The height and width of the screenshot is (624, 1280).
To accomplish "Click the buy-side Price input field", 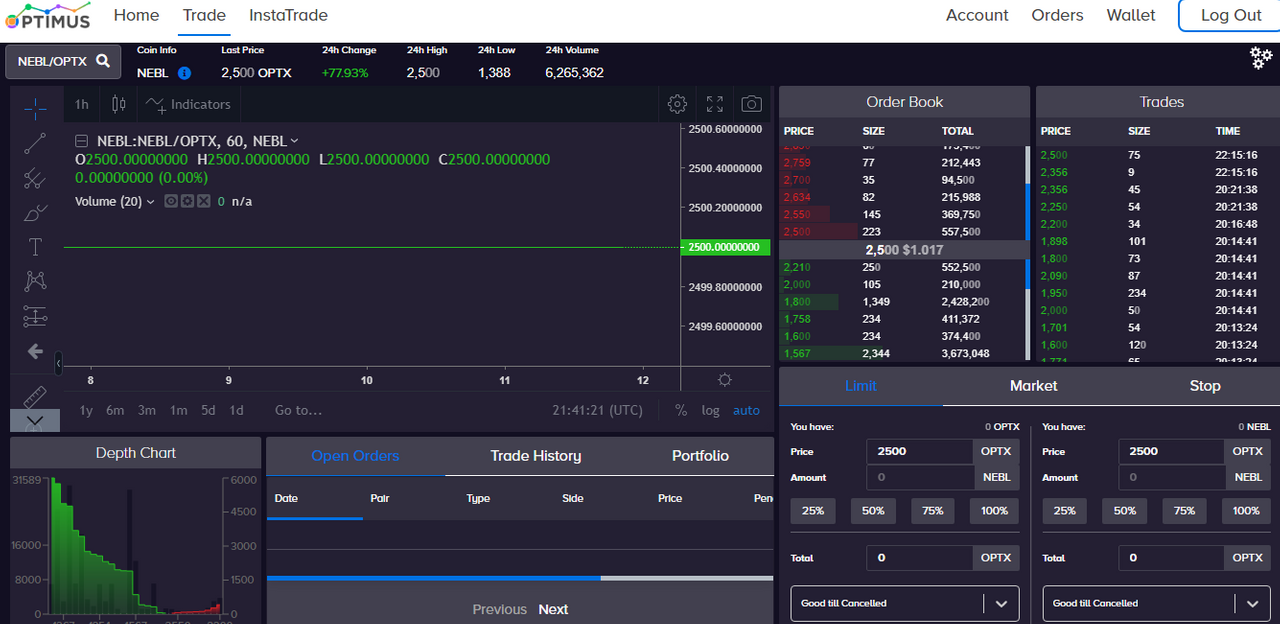I will 921,451.
